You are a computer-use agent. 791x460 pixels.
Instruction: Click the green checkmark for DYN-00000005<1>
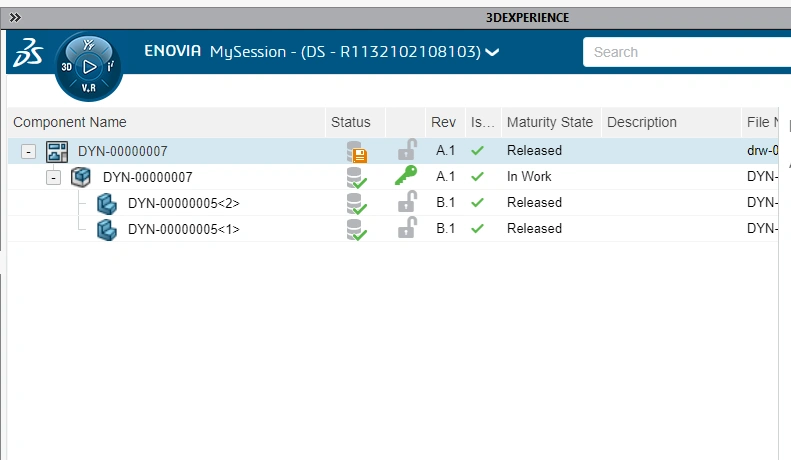coord(477,228)
